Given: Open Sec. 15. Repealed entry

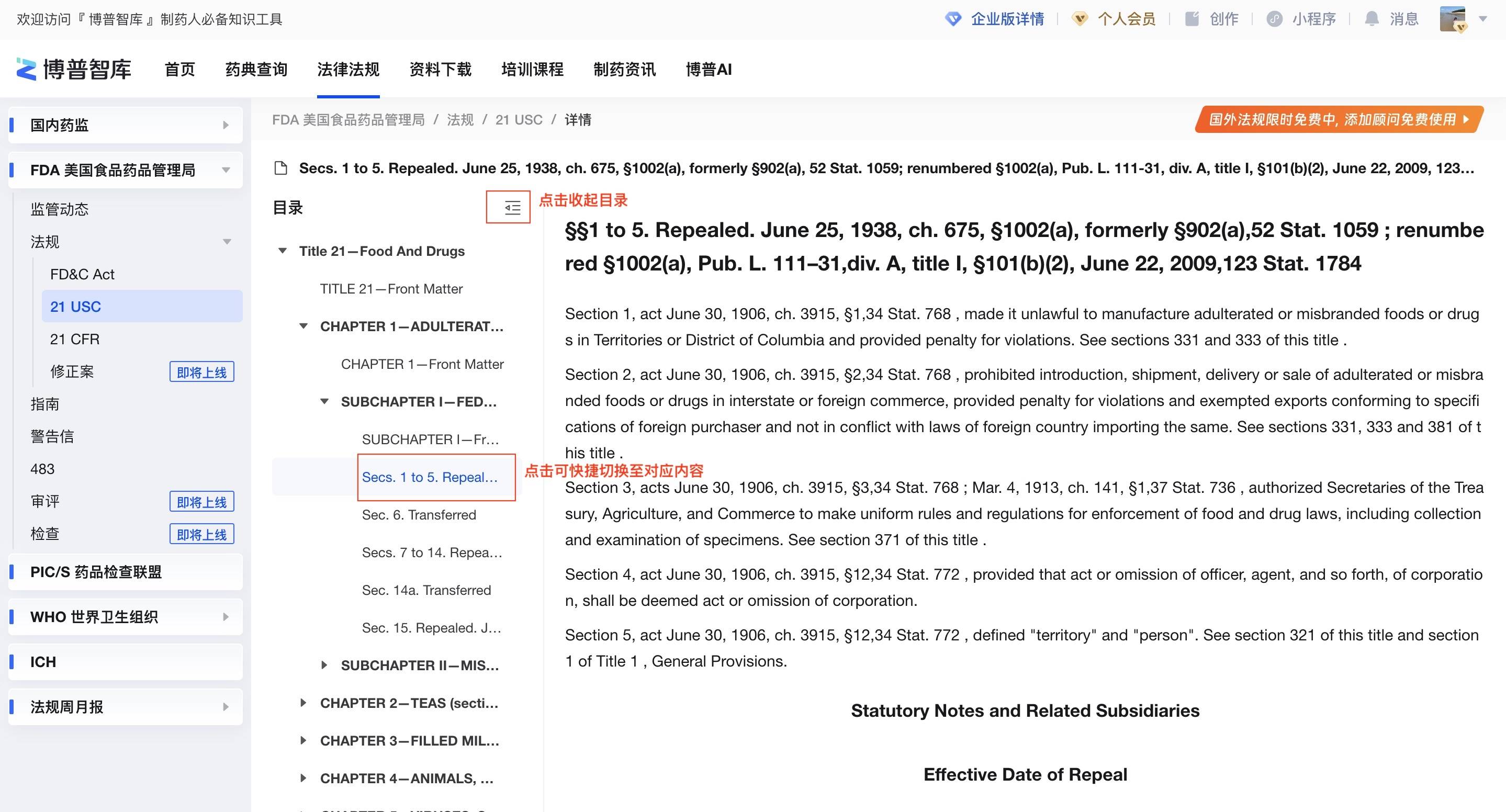Looking at the screenshot, I should click(432, 628).
